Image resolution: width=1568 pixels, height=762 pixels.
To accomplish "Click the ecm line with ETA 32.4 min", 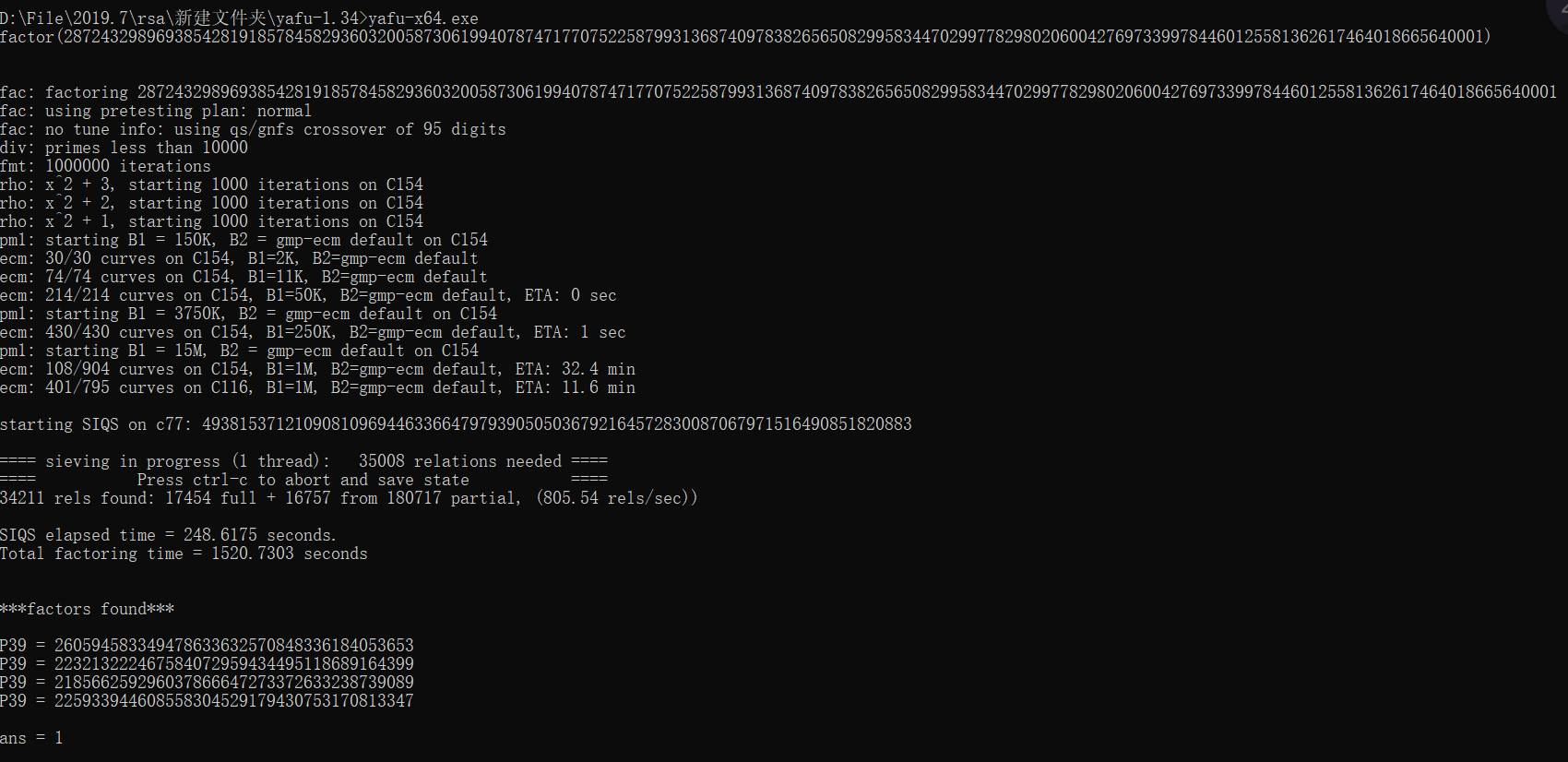I will point(317,369).
